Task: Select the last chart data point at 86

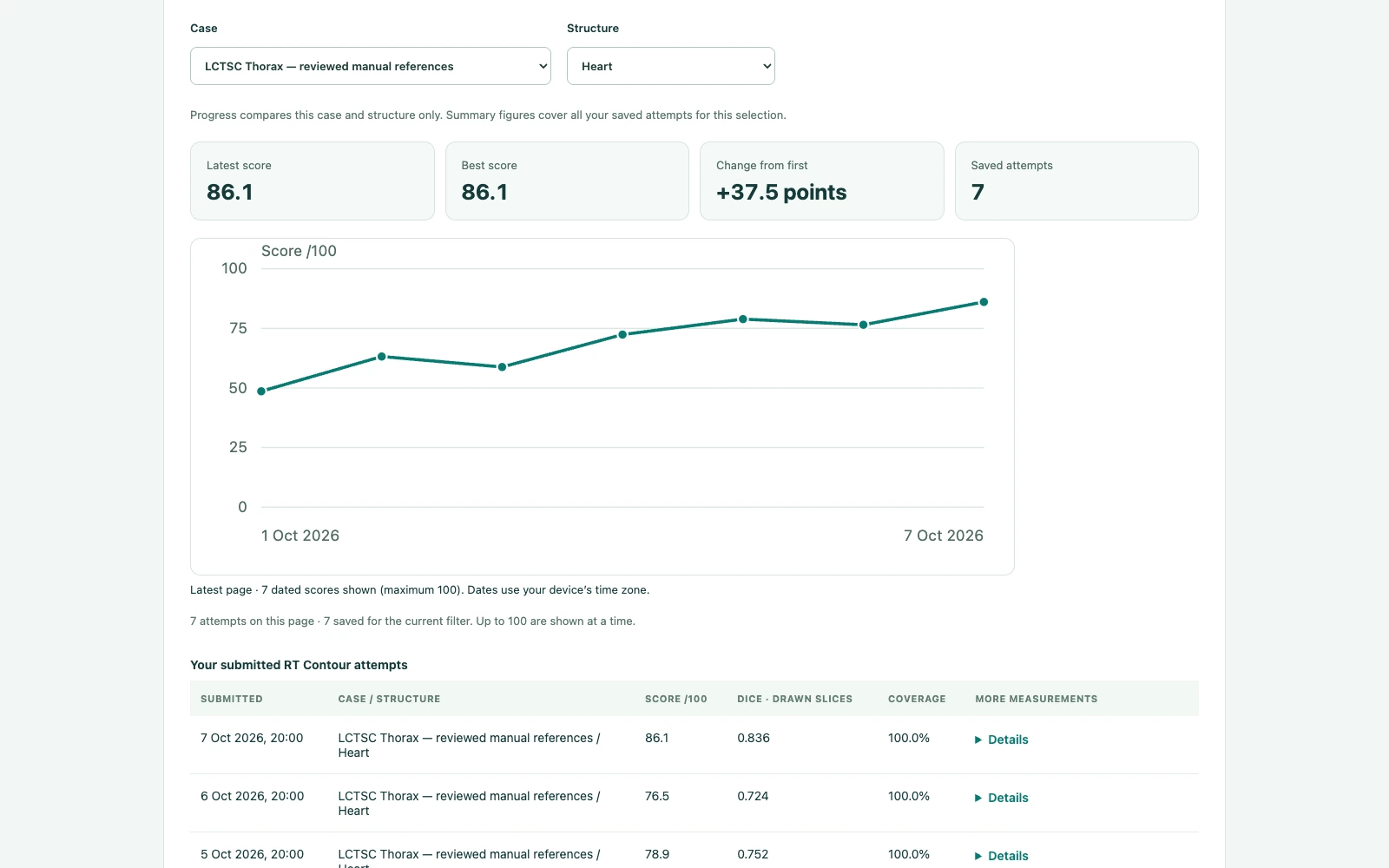Action: [x=984, y=302]
